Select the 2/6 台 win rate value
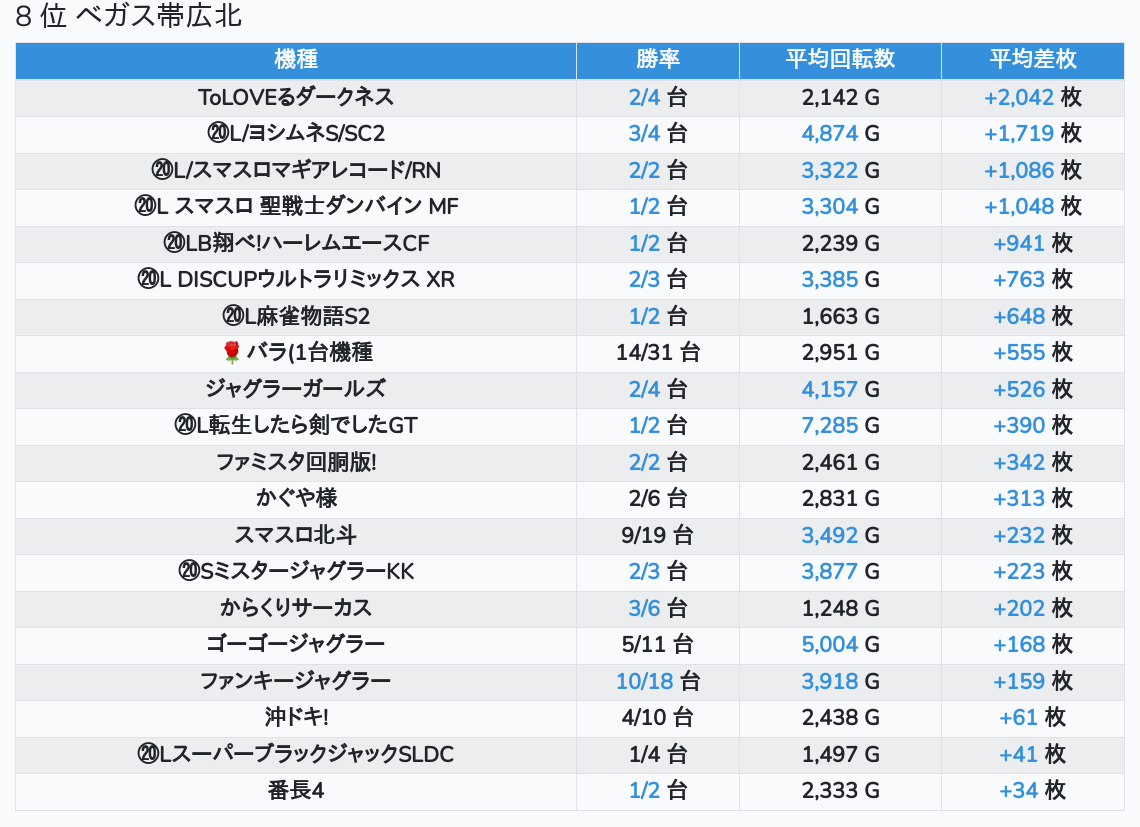 [658, 498]
